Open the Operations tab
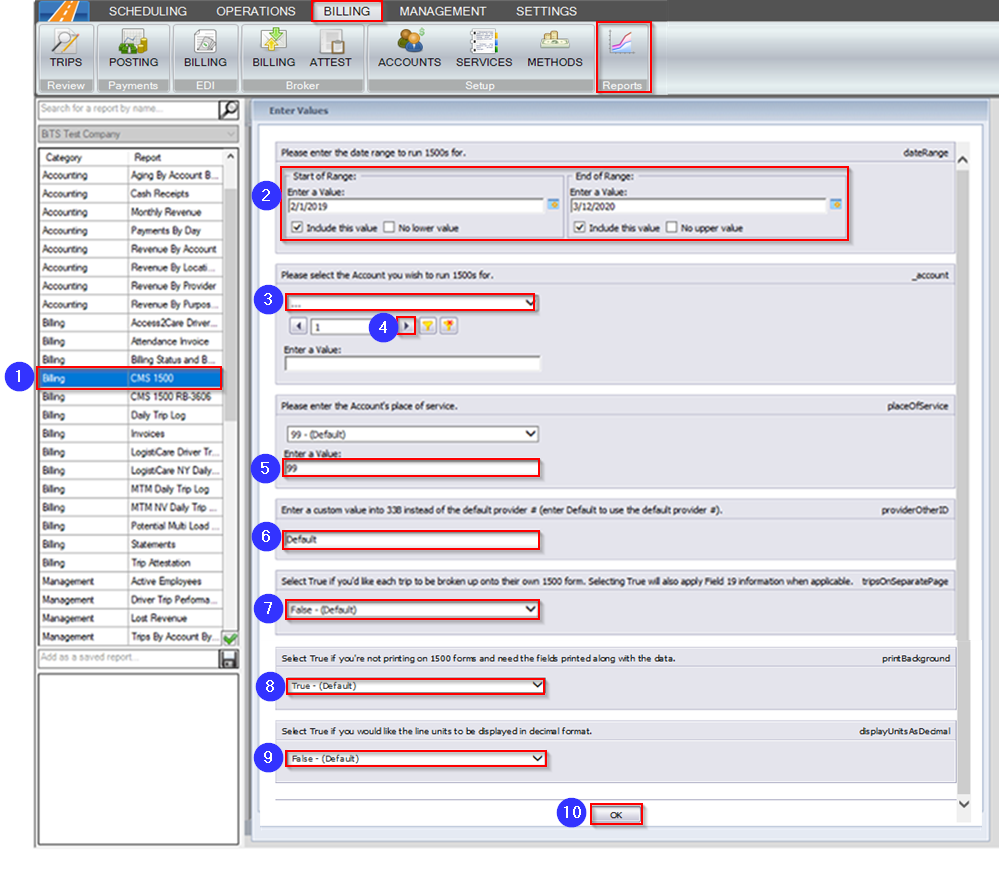The width and height of the screenshot is (999, 881). pyautogui.click(x=255, y=11)
